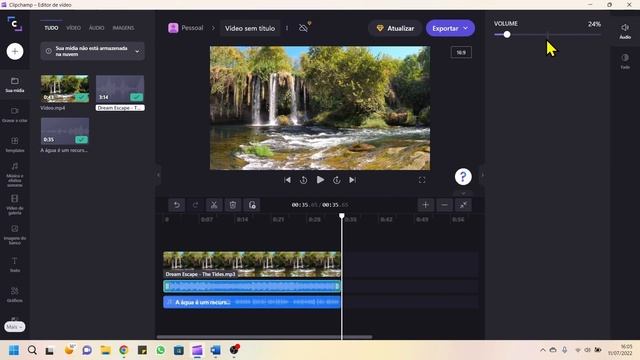This screenshot has width=640, height=360.
Task: Rewind five seconds in the preview
Action: coord(304,180)
